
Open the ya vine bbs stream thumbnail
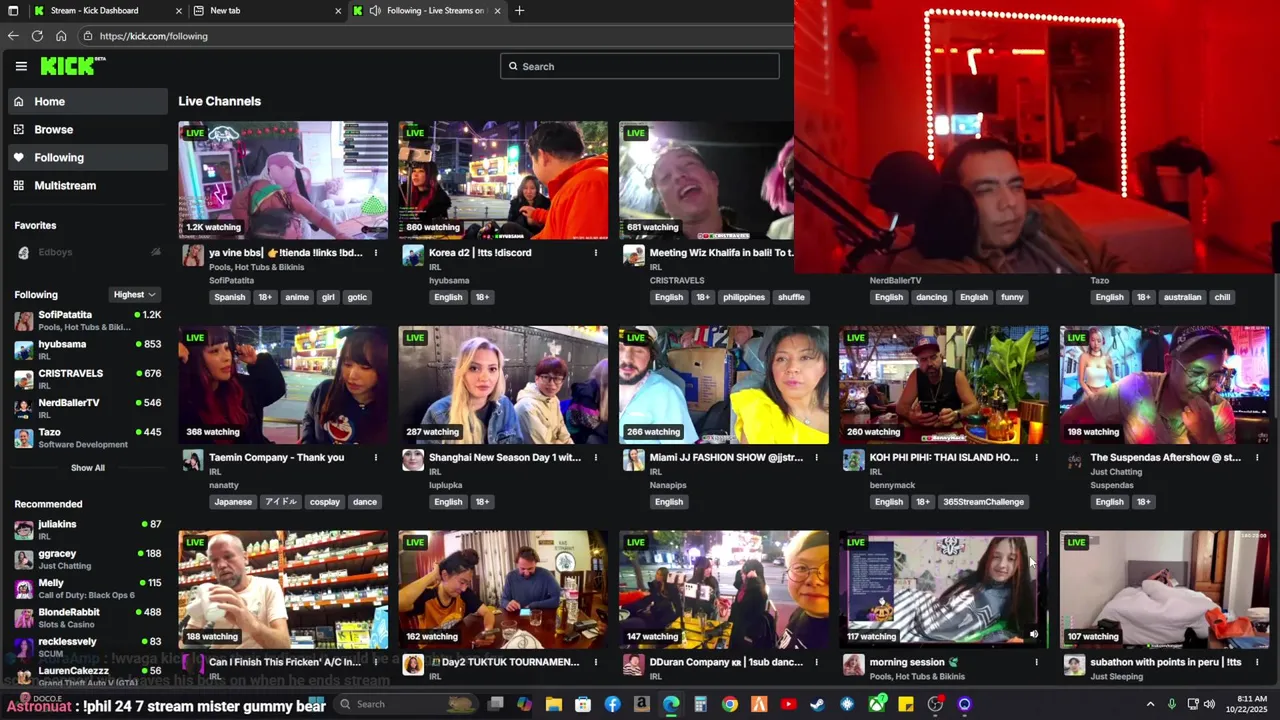point(283,180)
